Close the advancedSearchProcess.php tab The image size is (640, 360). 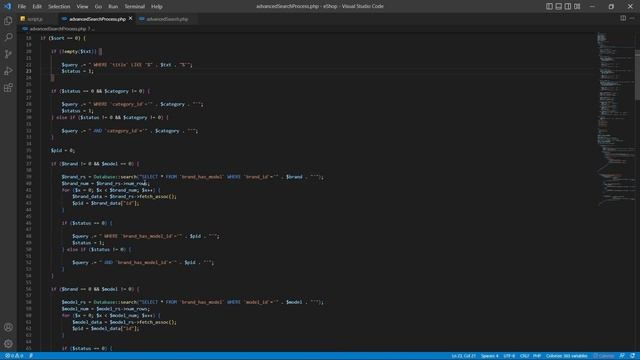tap(131, 18)
